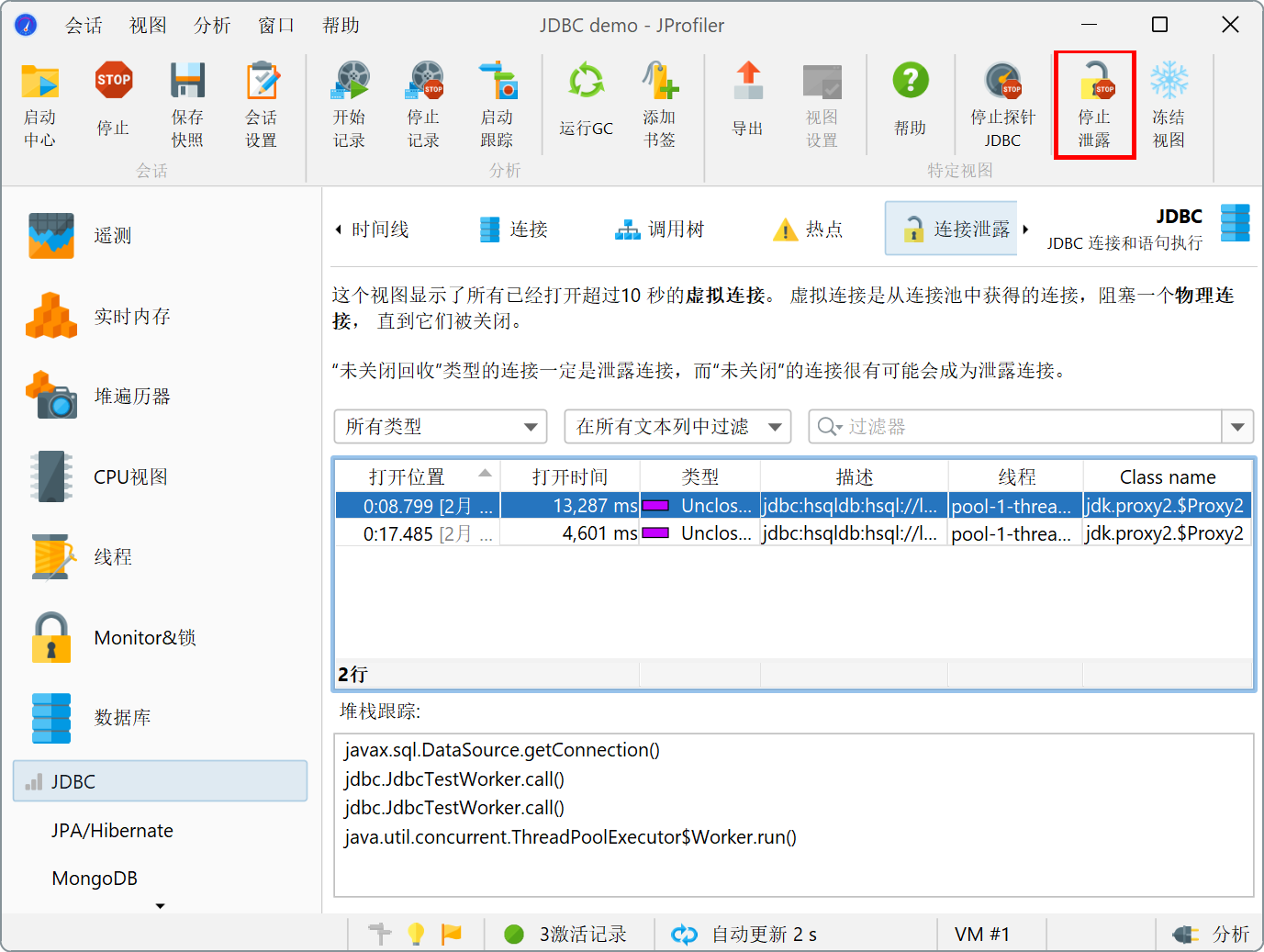Select JDBC in the sidebar
The width and height of the screenshot is (1264, 952).
click(161, 781)
